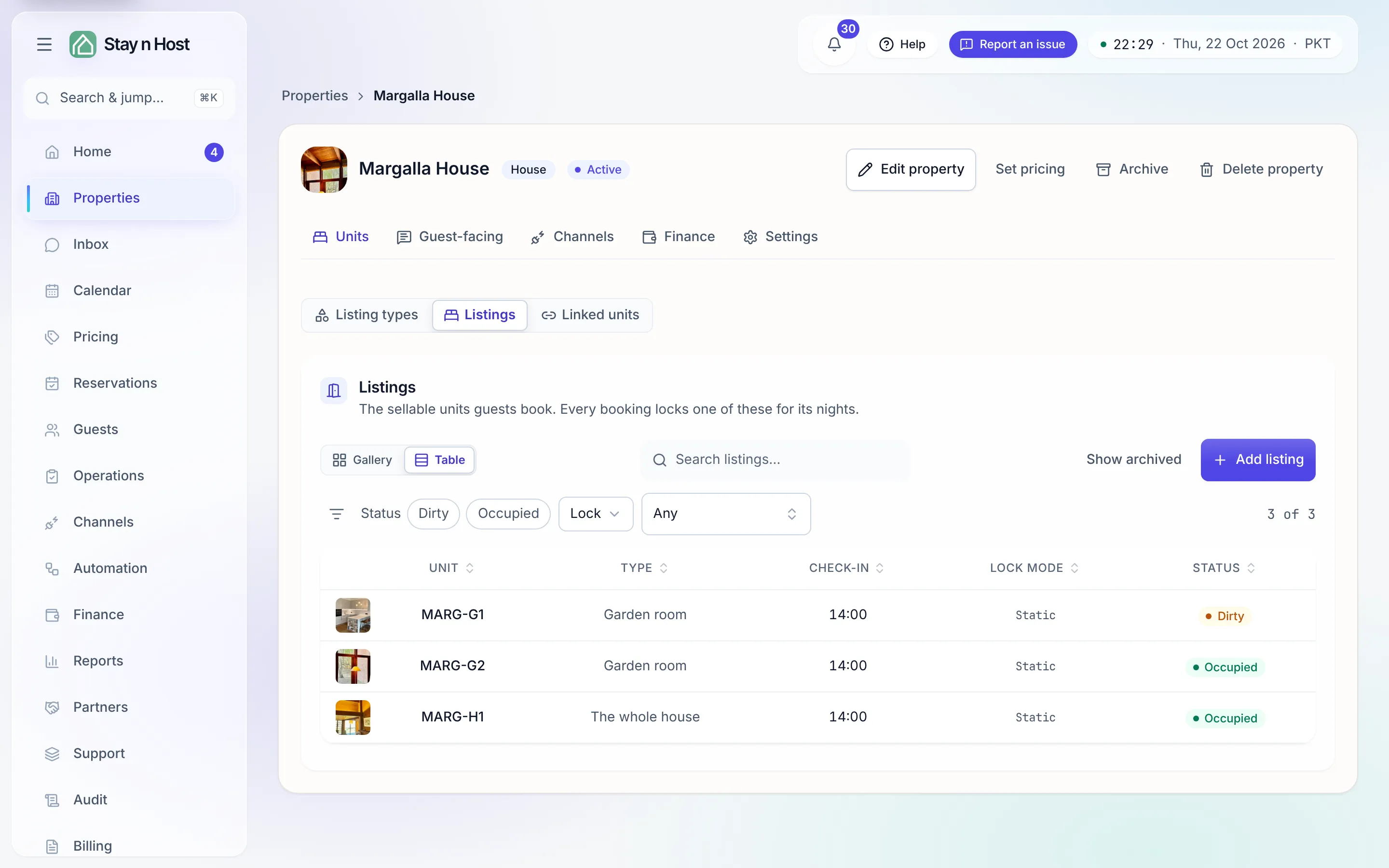Toggle the sidebar hamburger menu

coord(44,44)
